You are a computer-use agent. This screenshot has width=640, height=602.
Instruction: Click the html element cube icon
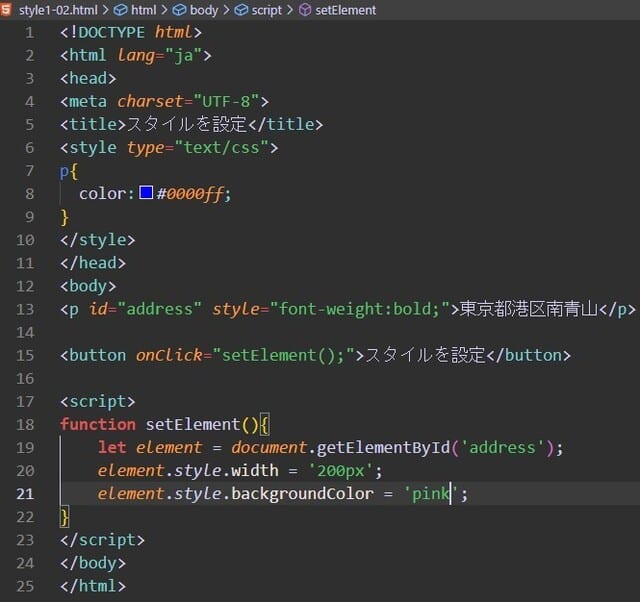pyautogui.click(x=120, y=10)
